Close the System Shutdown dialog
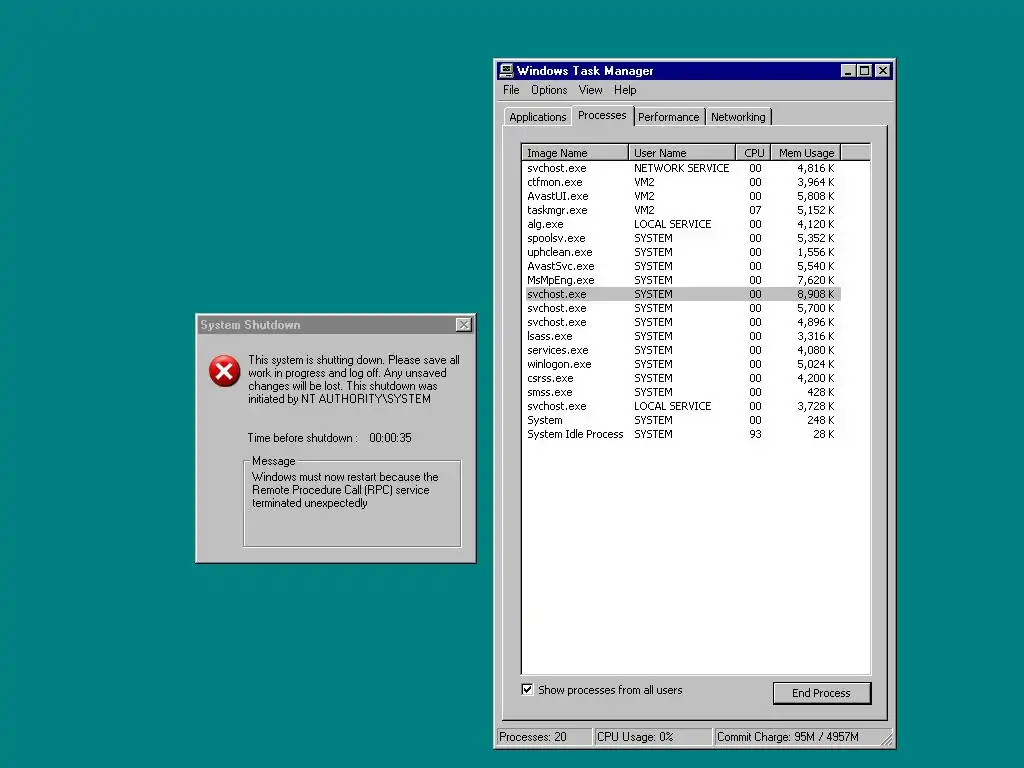Image resolution: width=1024 pixels, height=768 pixels. (x=463, y=325)
